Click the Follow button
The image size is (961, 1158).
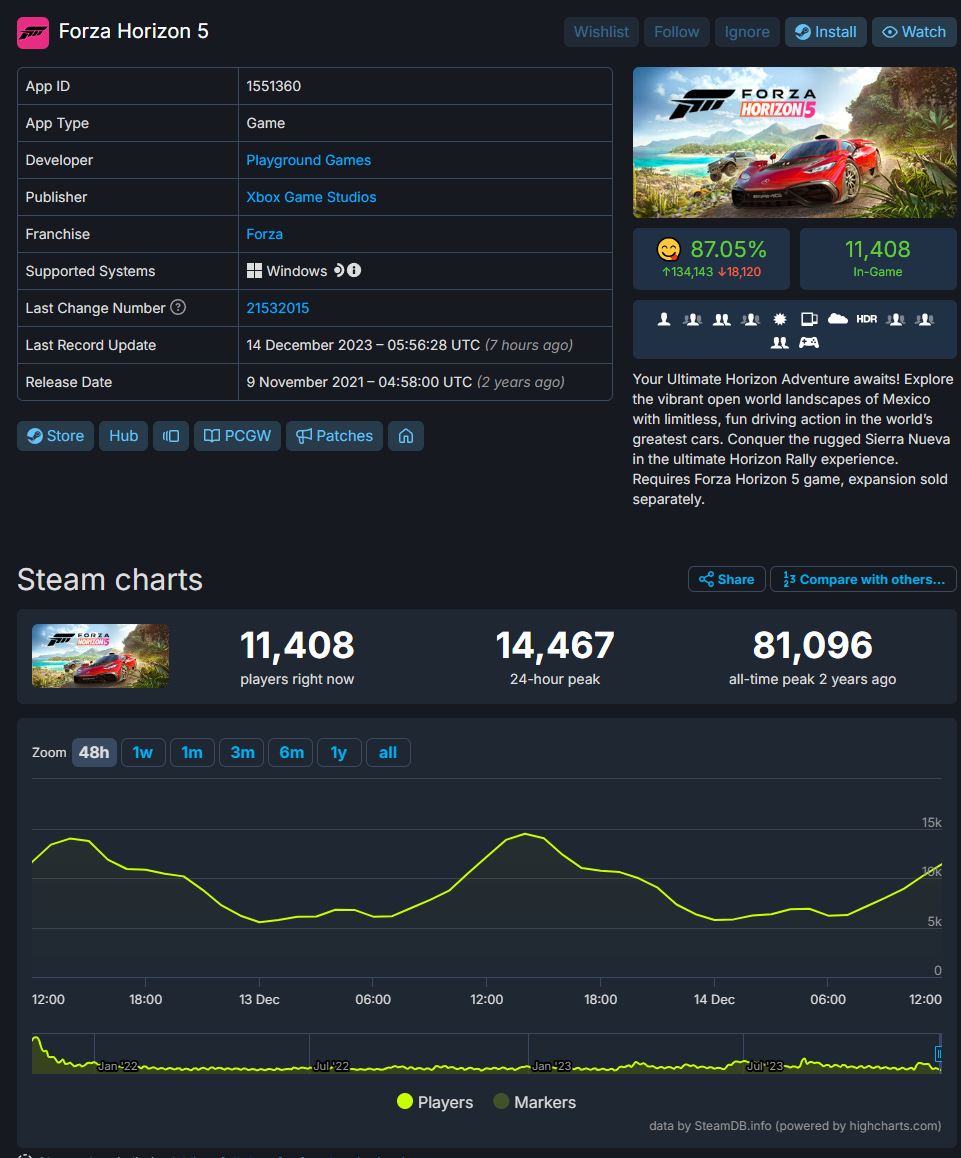tap(677, 32)
